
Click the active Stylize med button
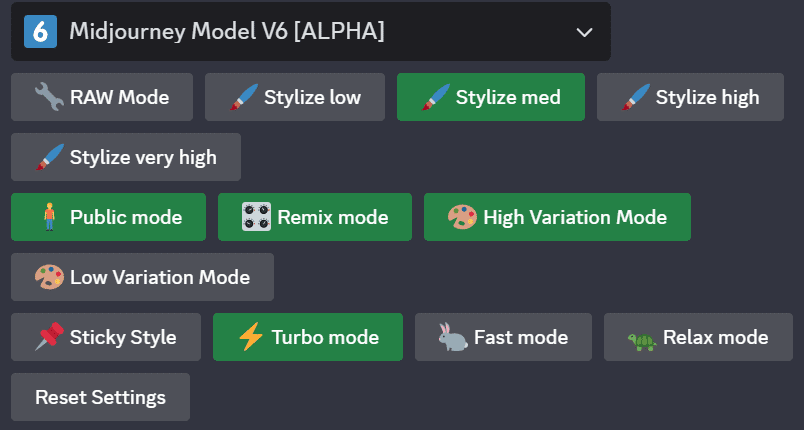[491, 97]
